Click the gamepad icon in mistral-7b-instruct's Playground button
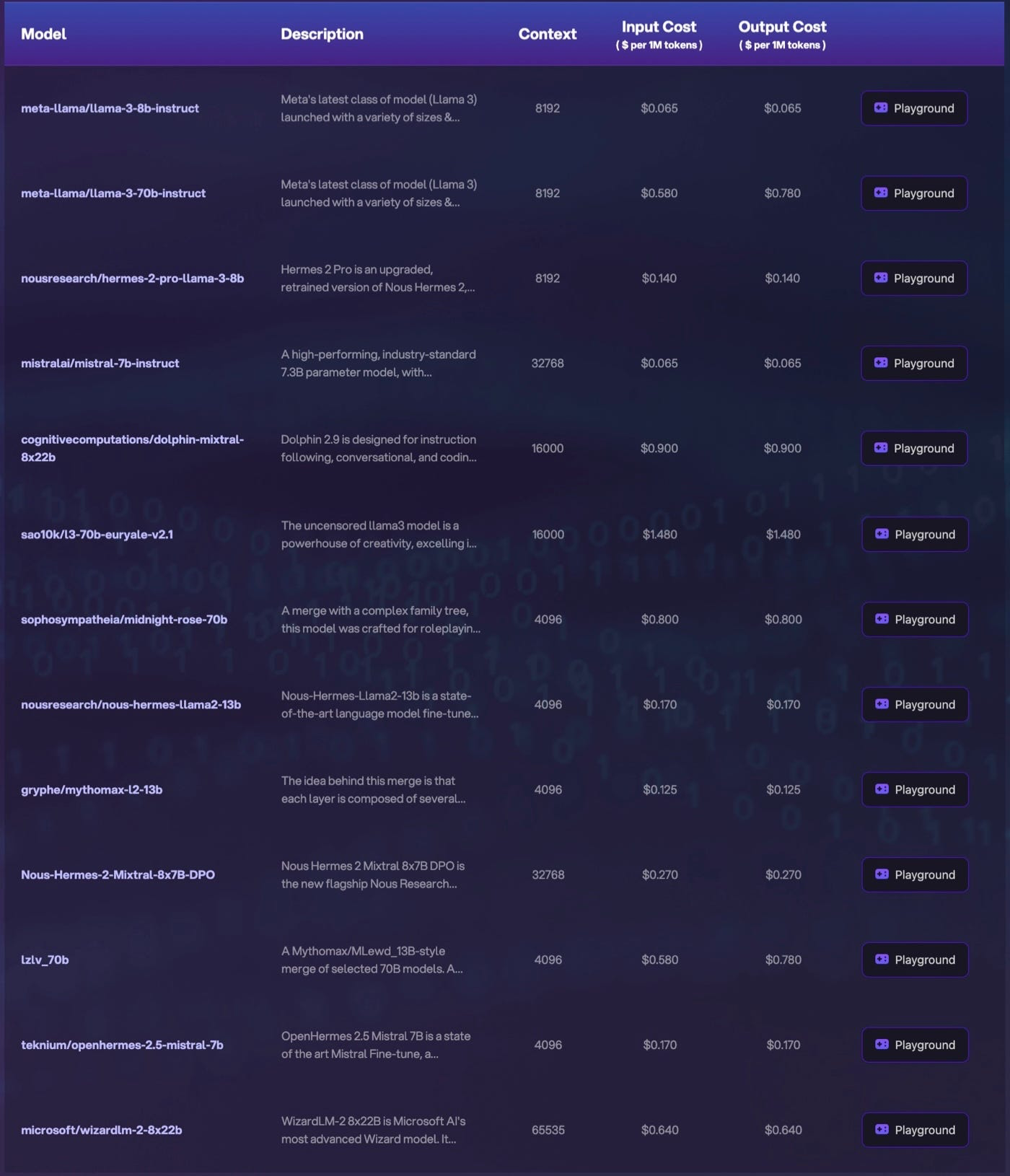 pos(881,363)
